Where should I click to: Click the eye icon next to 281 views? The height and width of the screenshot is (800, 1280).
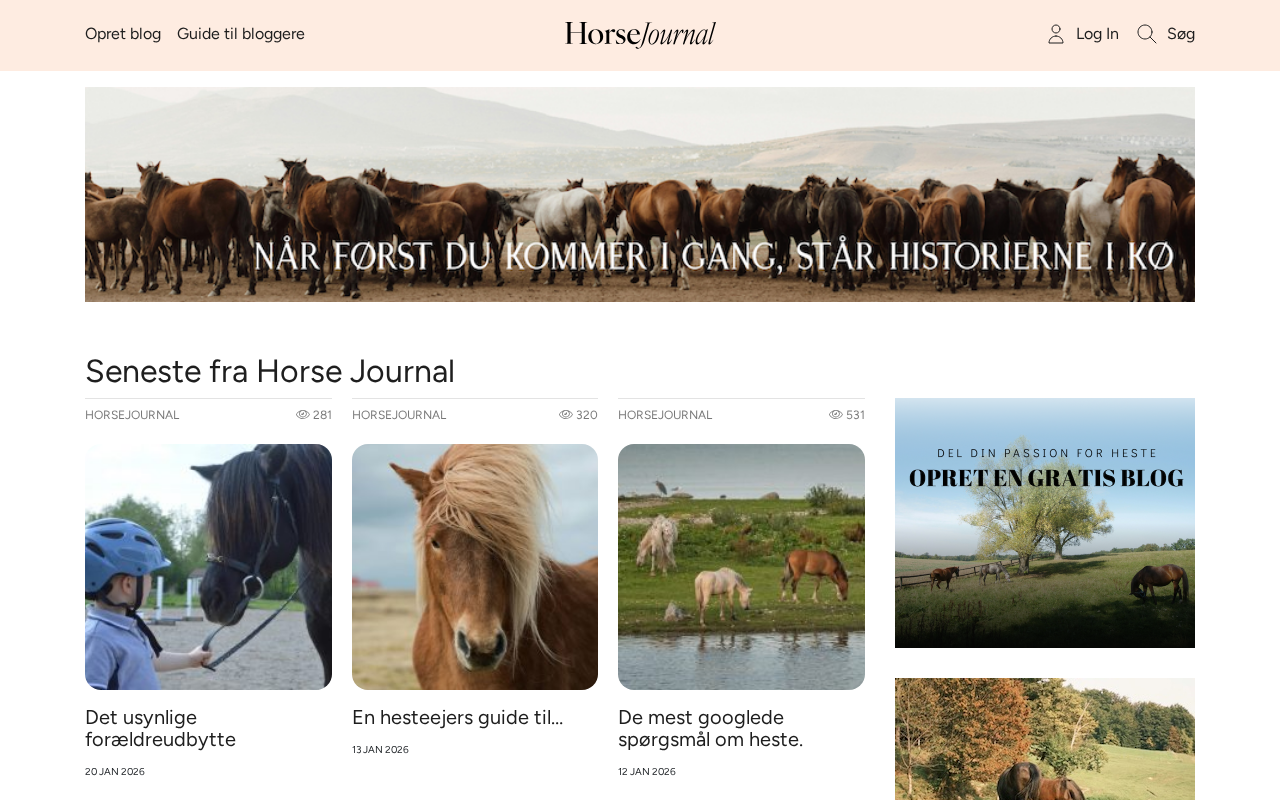(303, 415)
